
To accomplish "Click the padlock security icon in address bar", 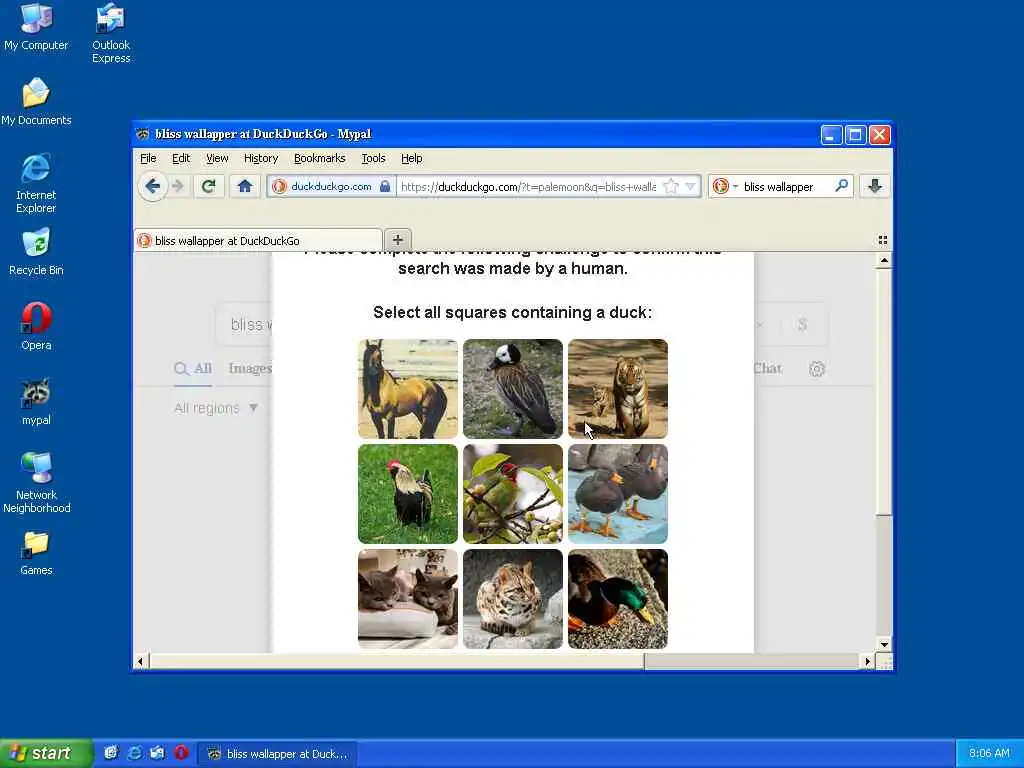I will (x=385, y=187).
